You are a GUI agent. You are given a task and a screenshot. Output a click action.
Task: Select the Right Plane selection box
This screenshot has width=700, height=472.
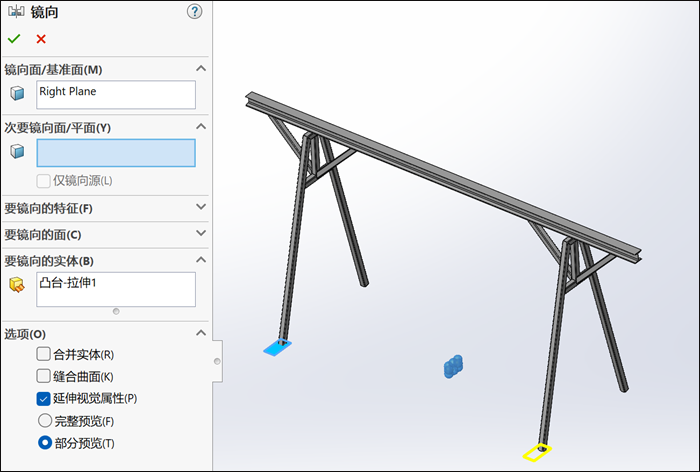pyautogui.click(x=116, y=95)
